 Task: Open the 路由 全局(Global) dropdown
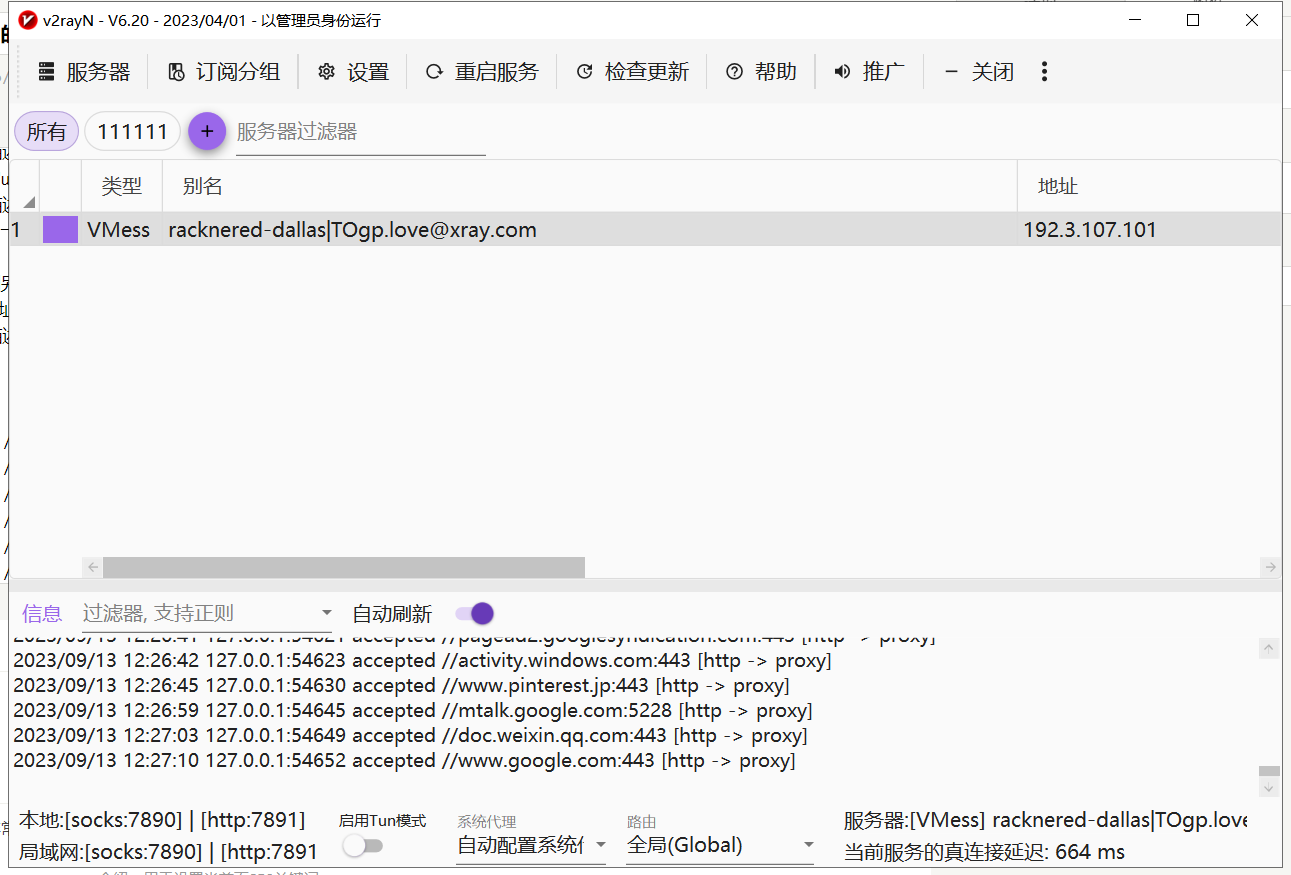721,846
